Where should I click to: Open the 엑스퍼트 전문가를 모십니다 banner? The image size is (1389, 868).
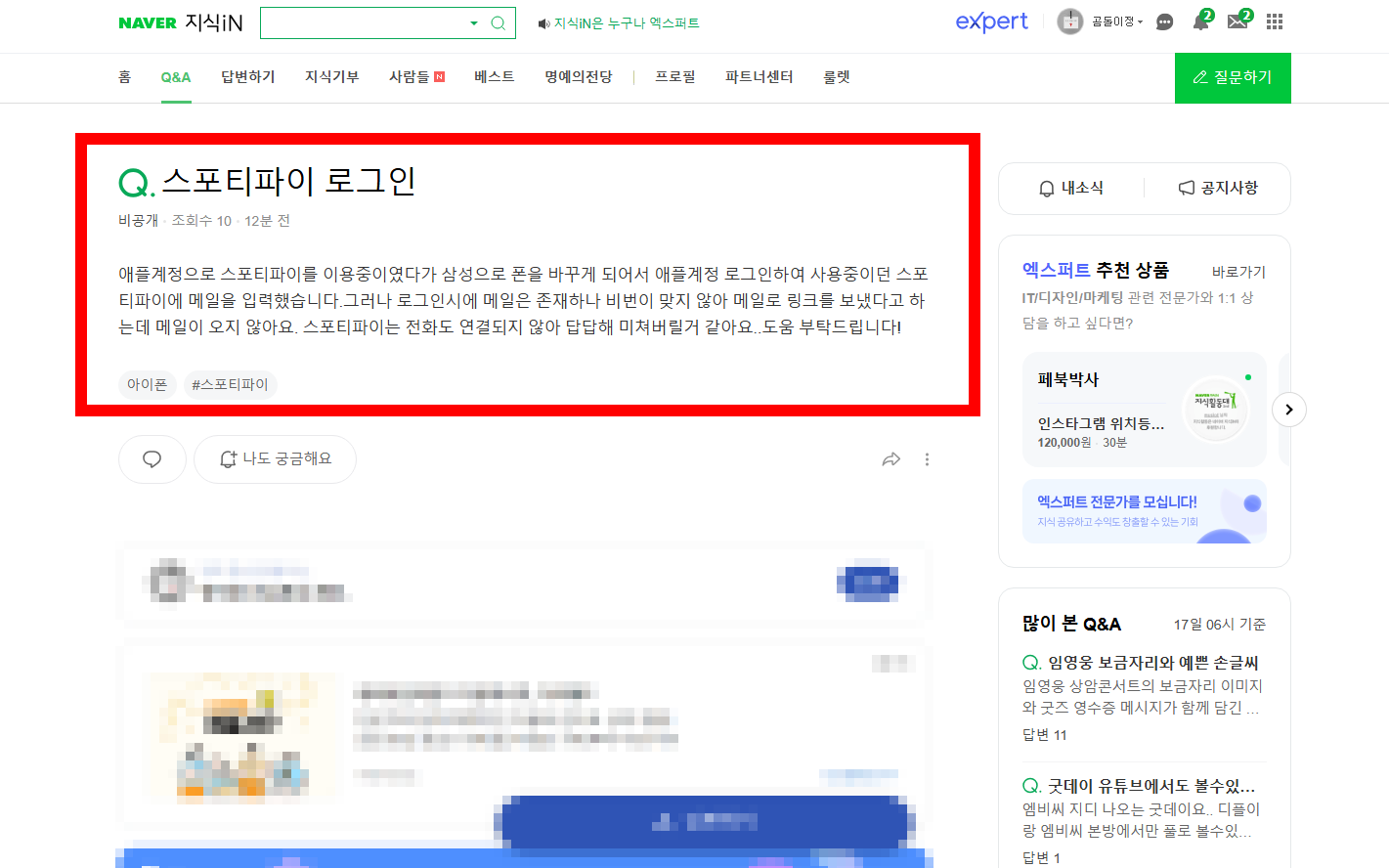[x=1145, y=511]
